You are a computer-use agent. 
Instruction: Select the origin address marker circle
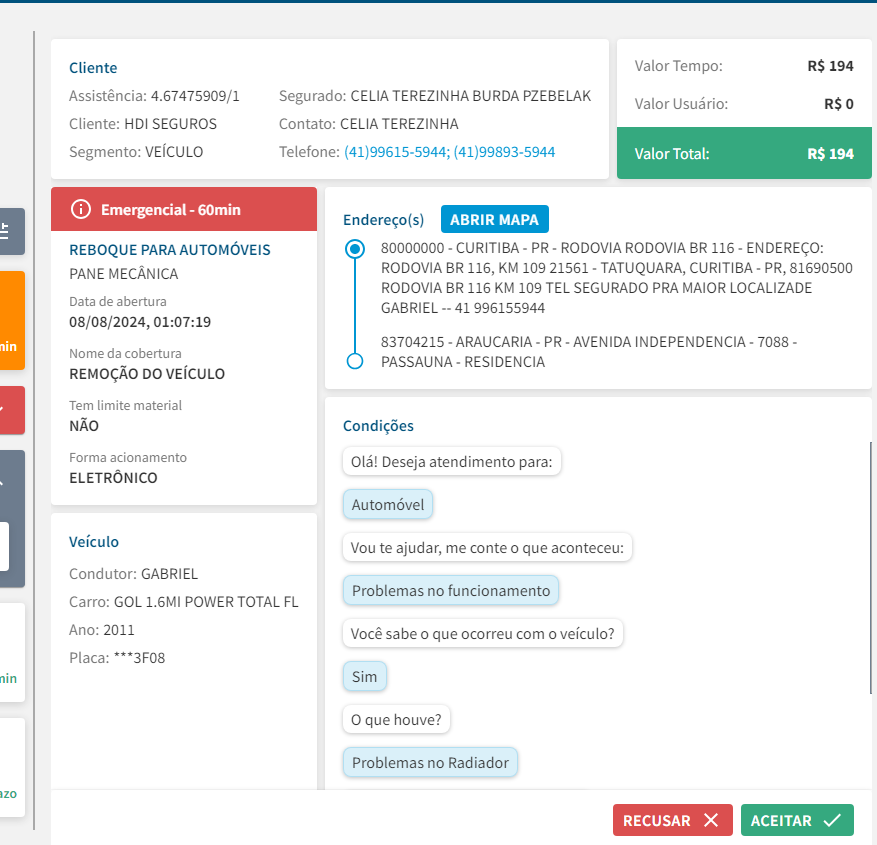(354, 249)
